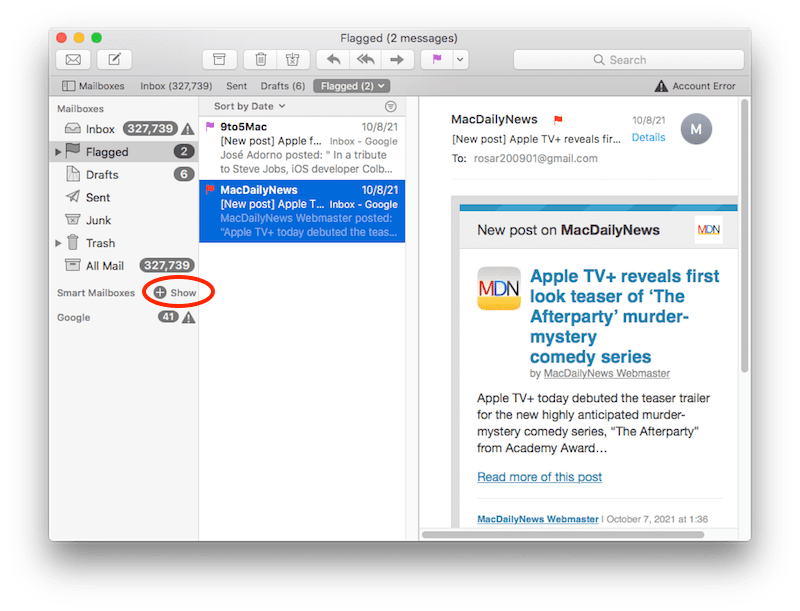Forward the selected message
Screen dimensions: 800x611
(397, 59)
